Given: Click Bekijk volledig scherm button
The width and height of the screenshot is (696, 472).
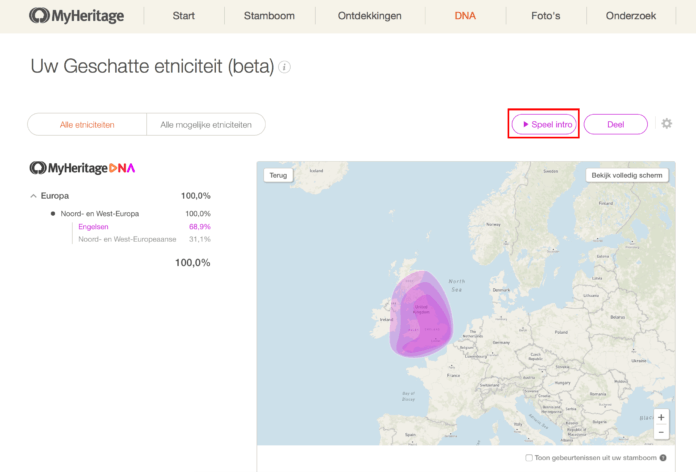Looking at the screenshot, I should (627, 175).
